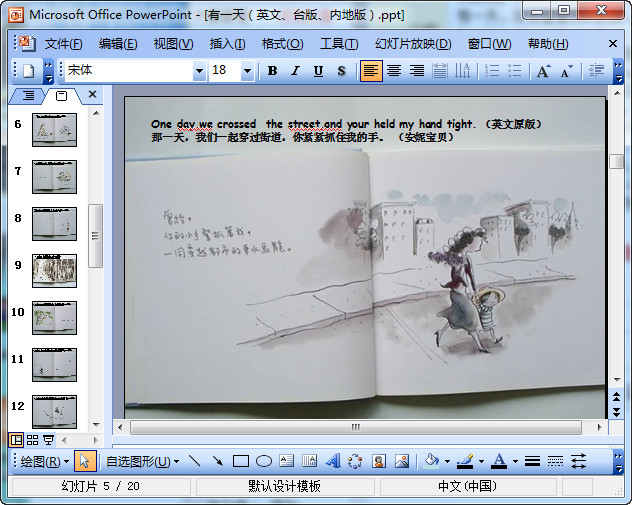Switch to Slide Sorter view

32,440
